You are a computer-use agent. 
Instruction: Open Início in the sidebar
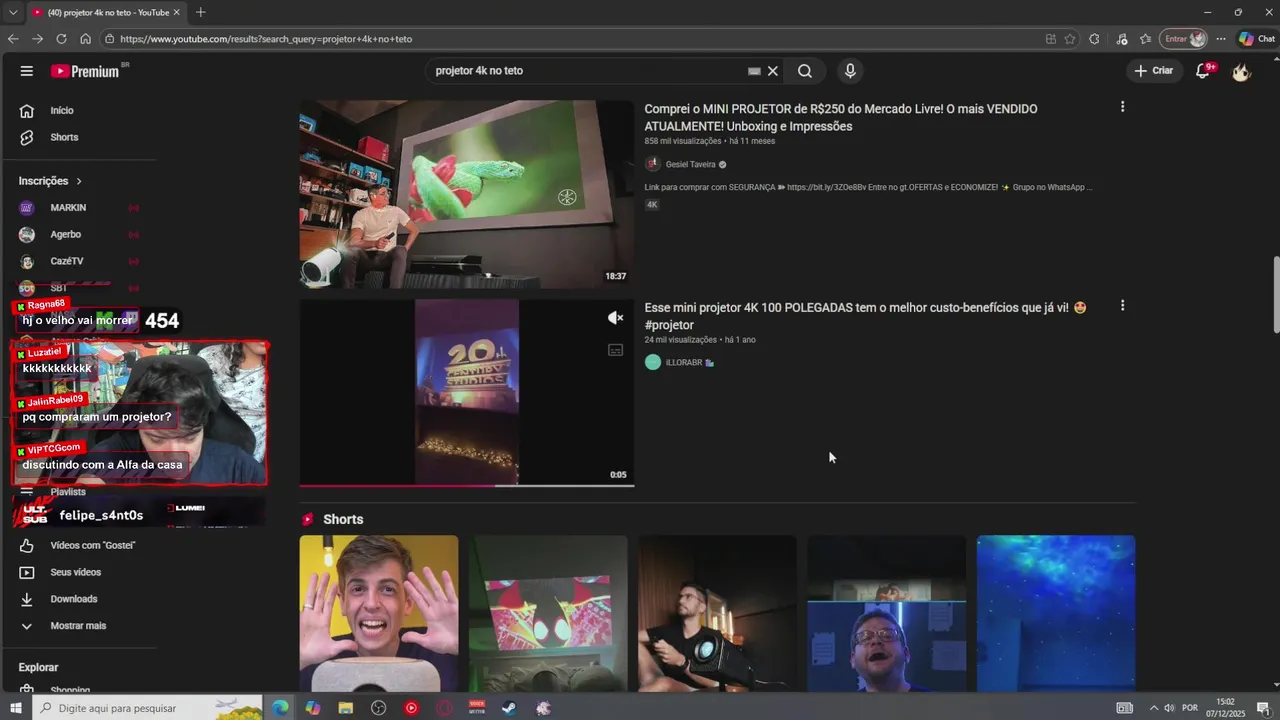coord(62,111)
